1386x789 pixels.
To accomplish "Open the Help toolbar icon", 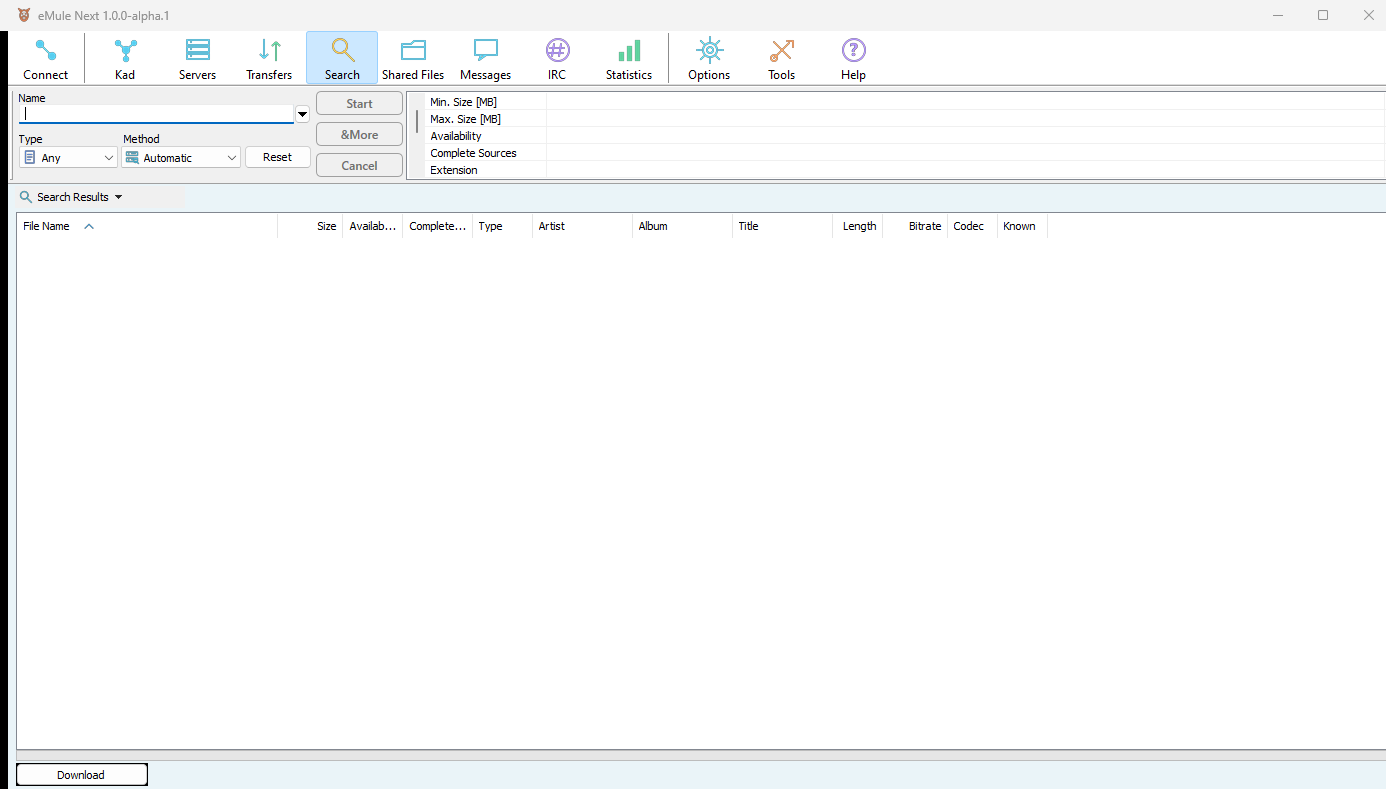I will coord(853,58).
